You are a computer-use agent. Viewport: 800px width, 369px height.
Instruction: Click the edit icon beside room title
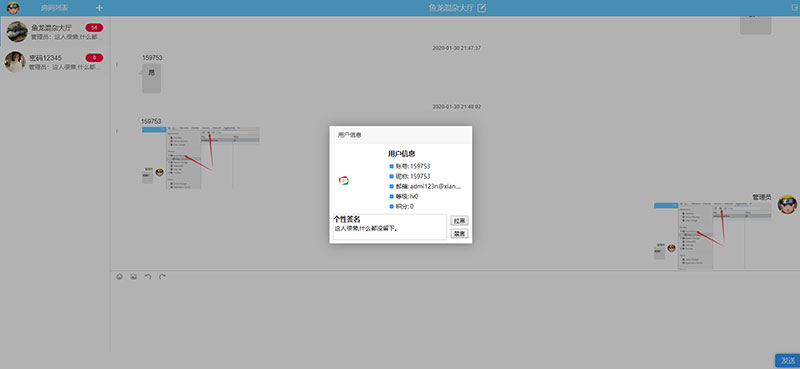(481, 8)
